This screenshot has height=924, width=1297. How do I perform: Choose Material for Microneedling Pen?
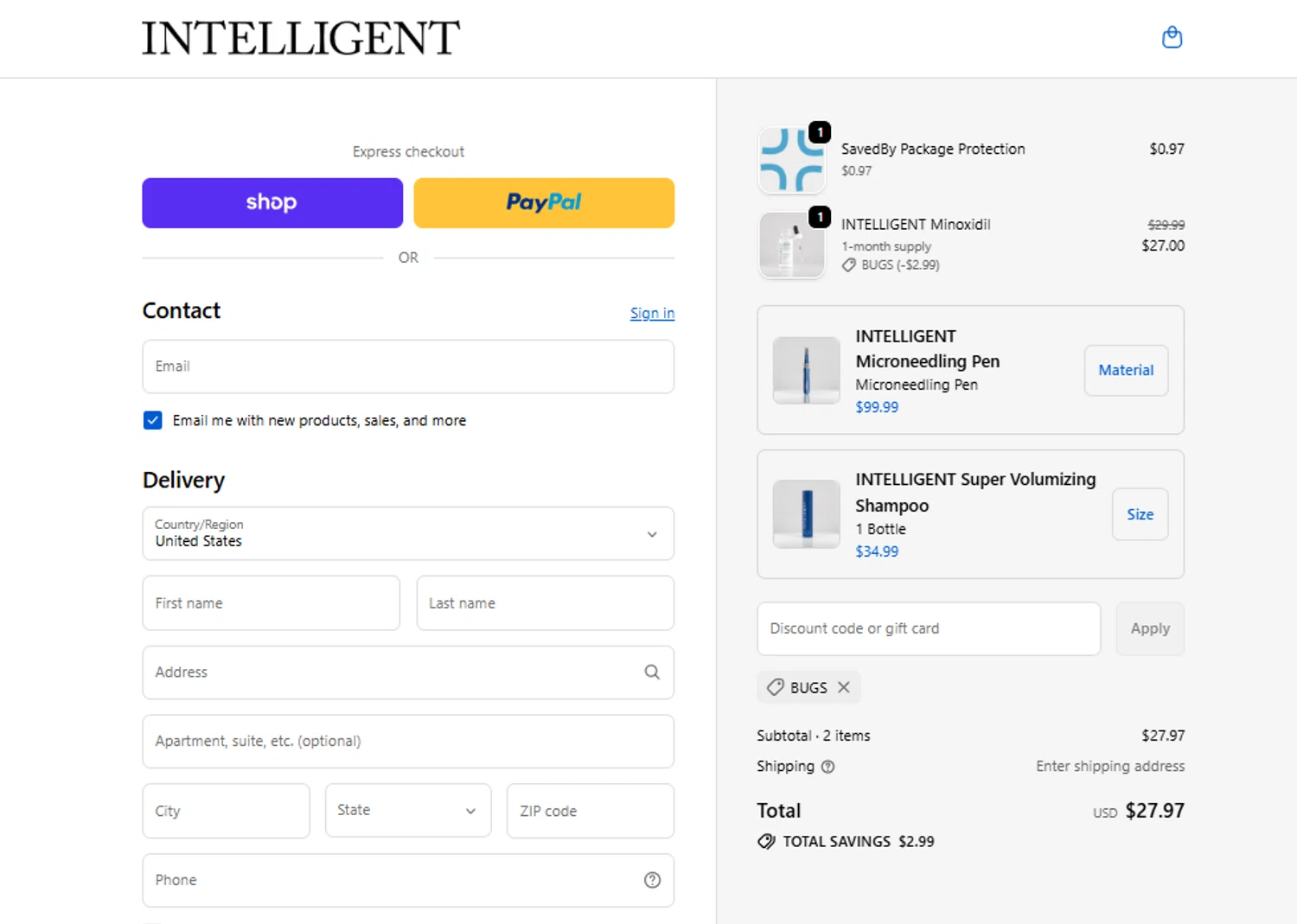[1126, 370]
